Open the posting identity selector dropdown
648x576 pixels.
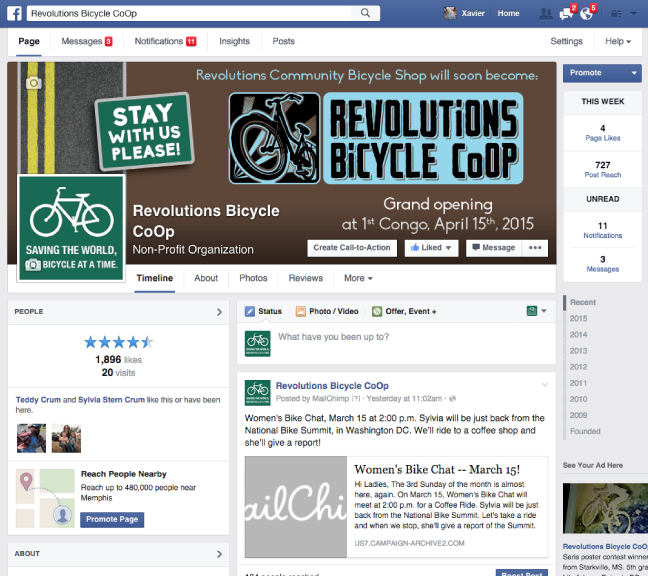coord(537,311)
